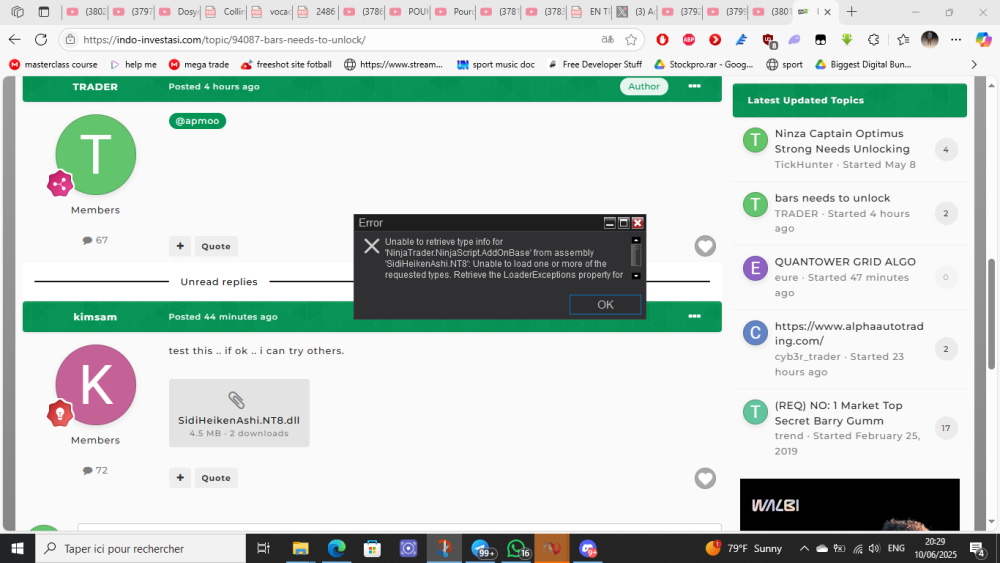Expand the bookmarks bar overflow chevron
The width and height of the screenshot is (1000, 563).
[974, 64]
